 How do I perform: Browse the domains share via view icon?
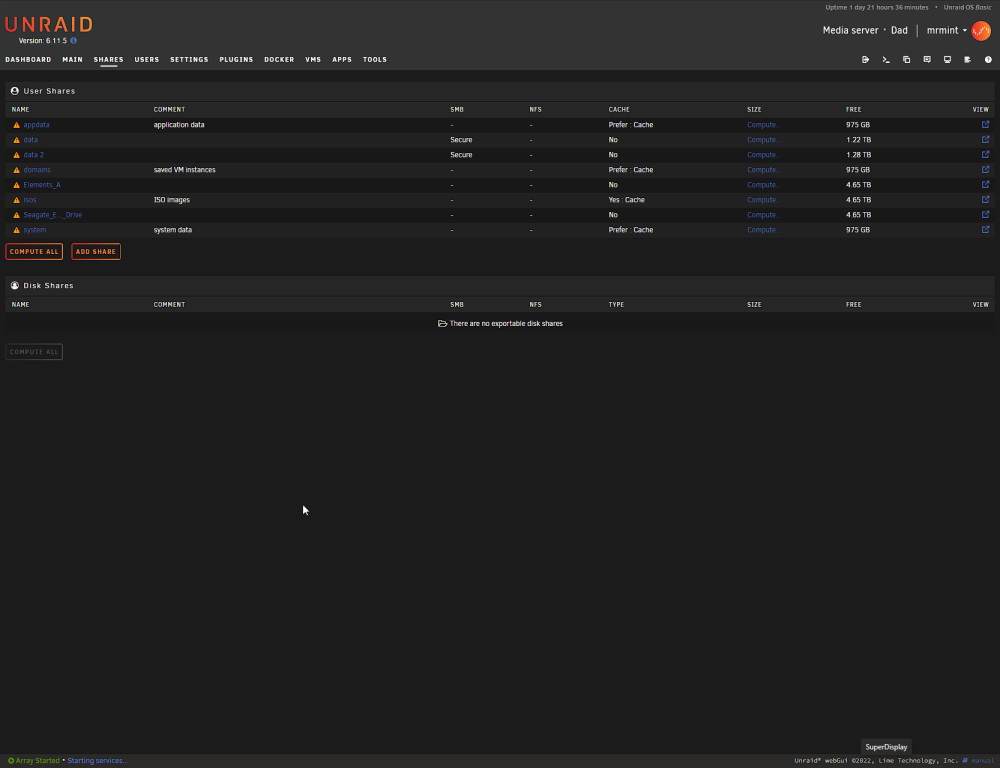point(985,169)
